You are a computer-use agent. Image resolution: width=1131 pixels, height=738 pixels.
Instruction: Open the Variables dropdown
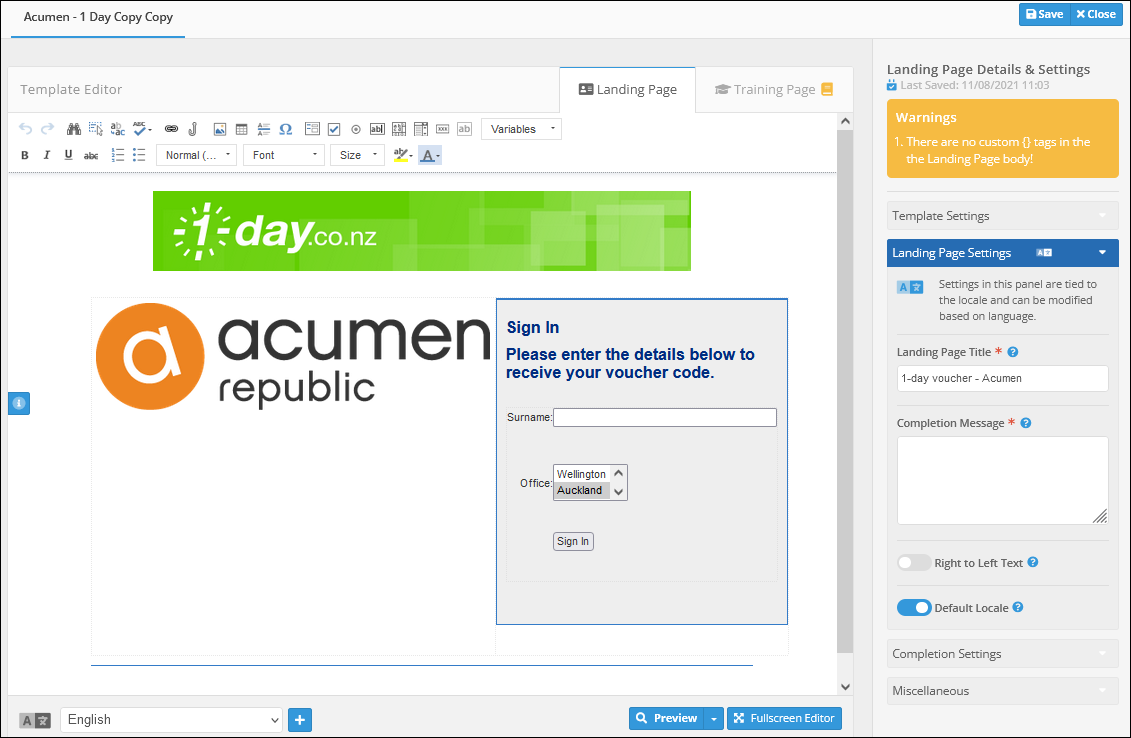(521, 129)
